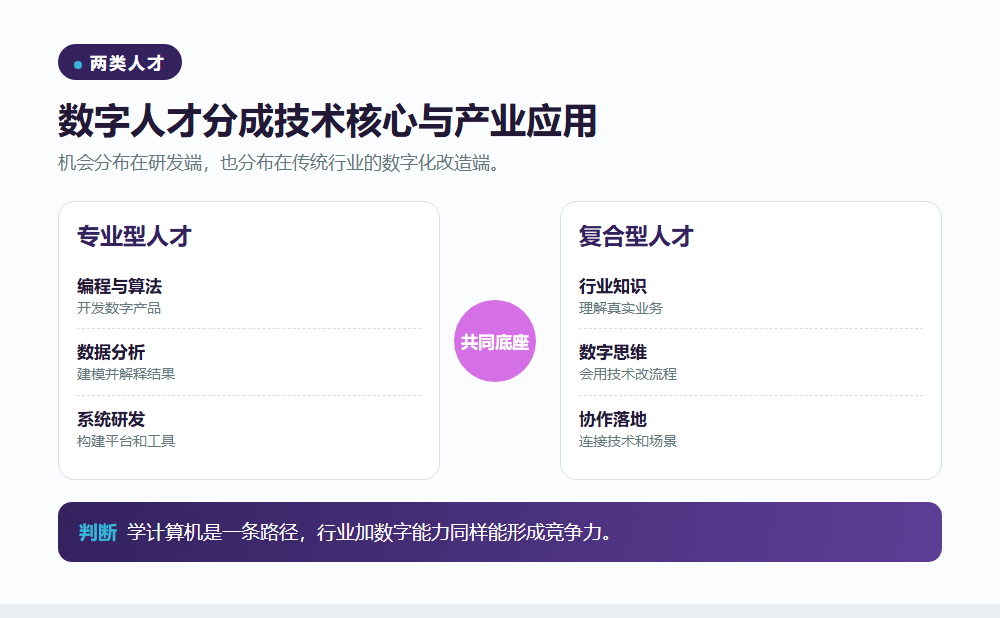Click the 专业型人才 card heading
Screen dimensions: 1000x618
134,236
